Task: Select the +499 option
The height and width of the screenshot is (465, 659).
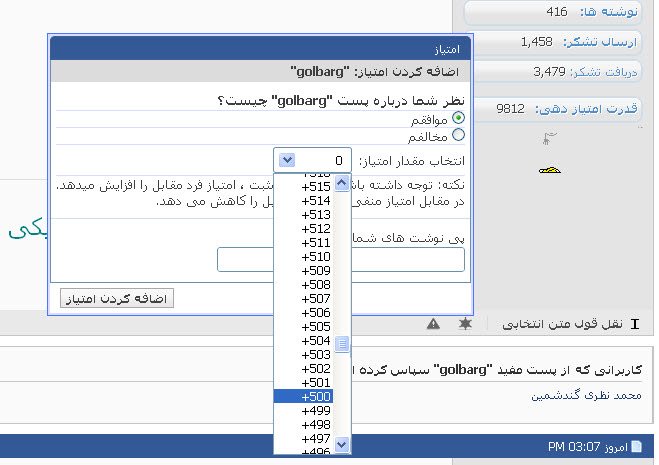Action: click(x=303, y=410)
